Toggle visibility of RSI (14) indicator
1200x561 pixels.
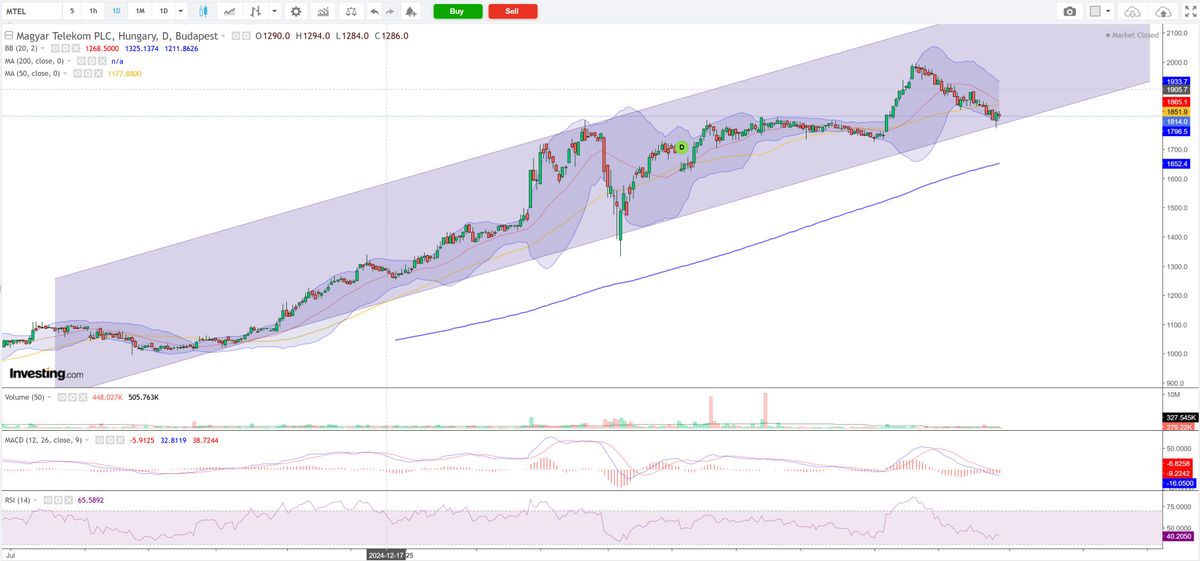[47, 500]
